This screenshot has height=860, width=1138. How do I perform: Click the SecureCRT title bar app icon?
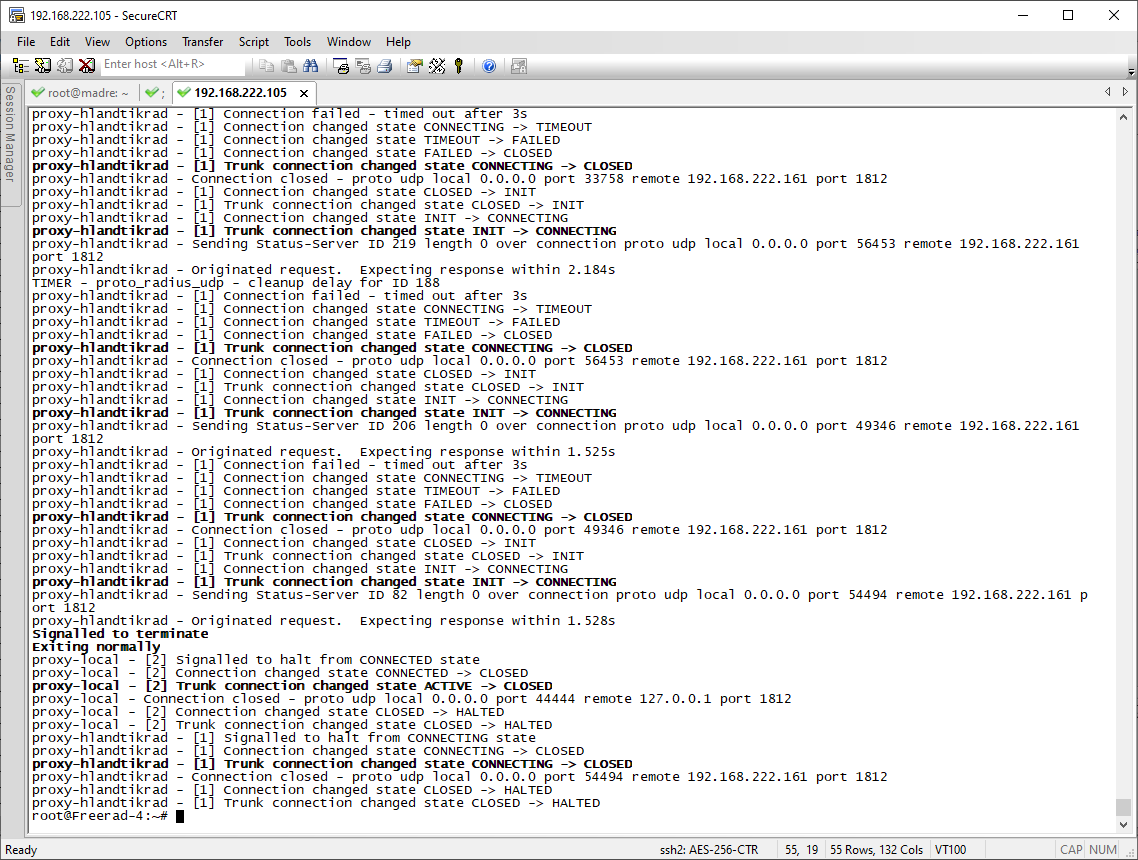point(16,15)
